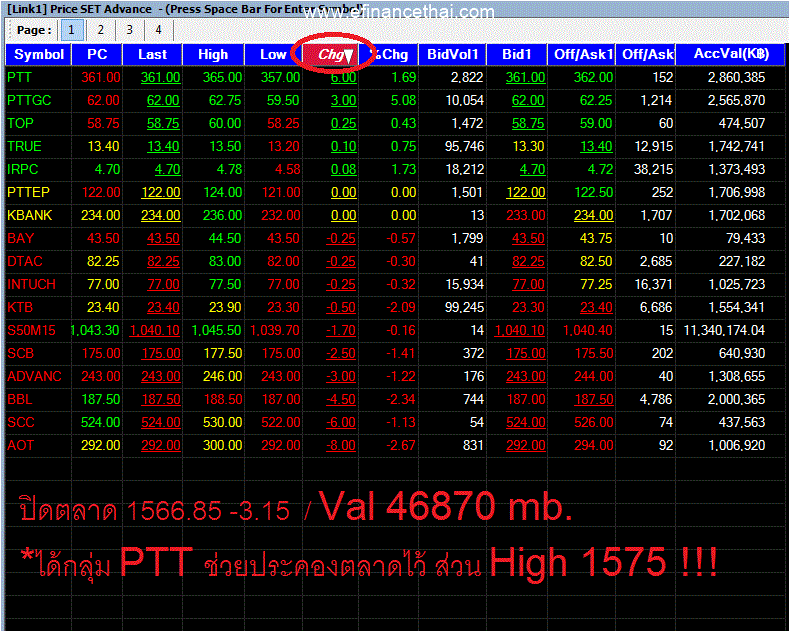Select the INTUCH symbol
Screen dimensions: 789x631
coord(31,284)
